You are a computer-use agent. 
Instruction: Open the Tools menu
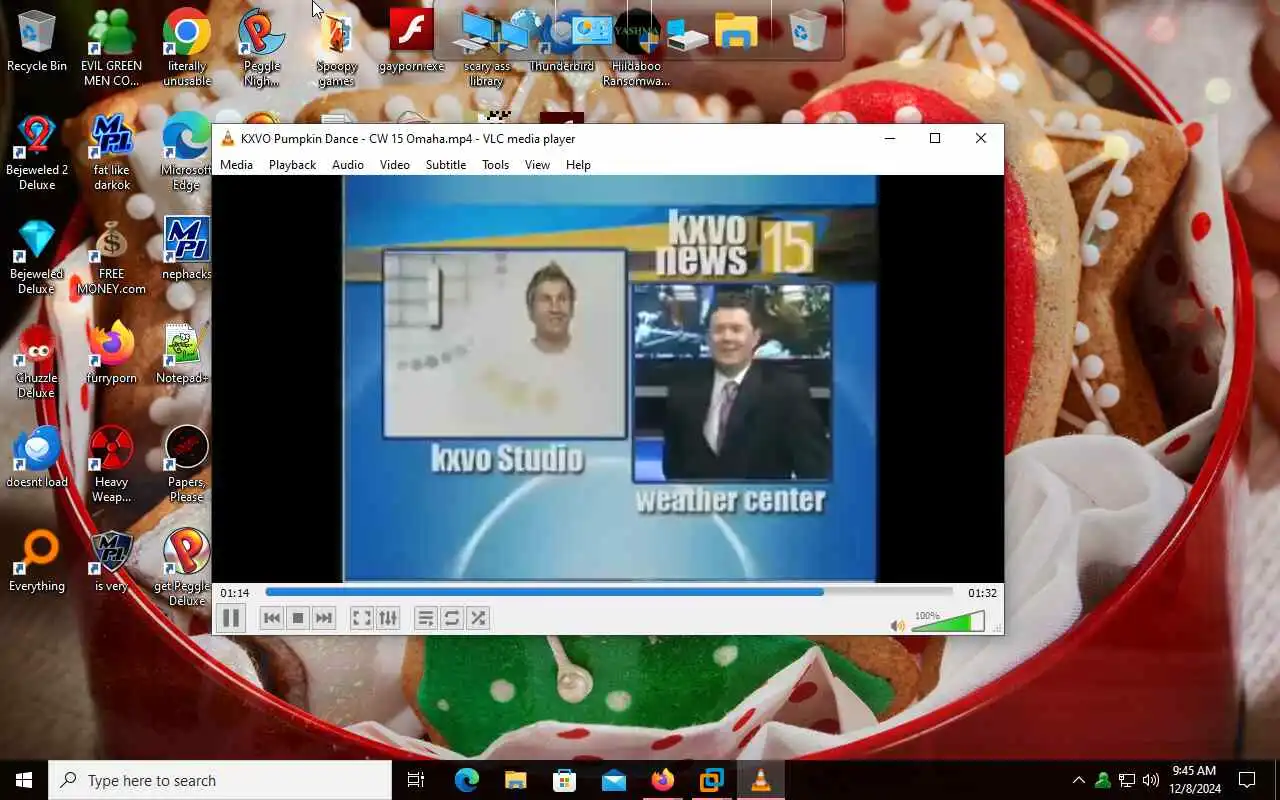coord(495,165)
